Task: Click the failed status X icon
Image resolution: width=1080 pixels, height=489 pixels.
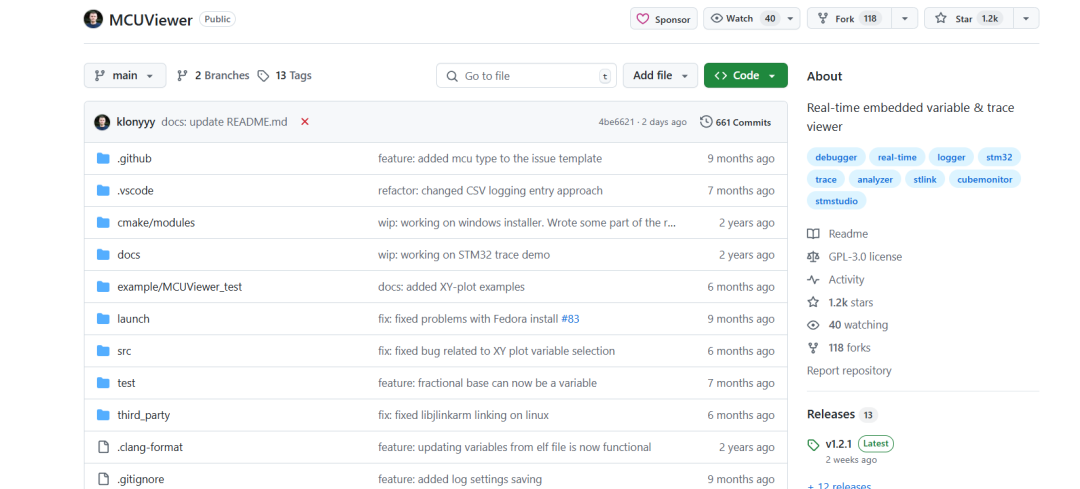Action: tap(305, 122)
